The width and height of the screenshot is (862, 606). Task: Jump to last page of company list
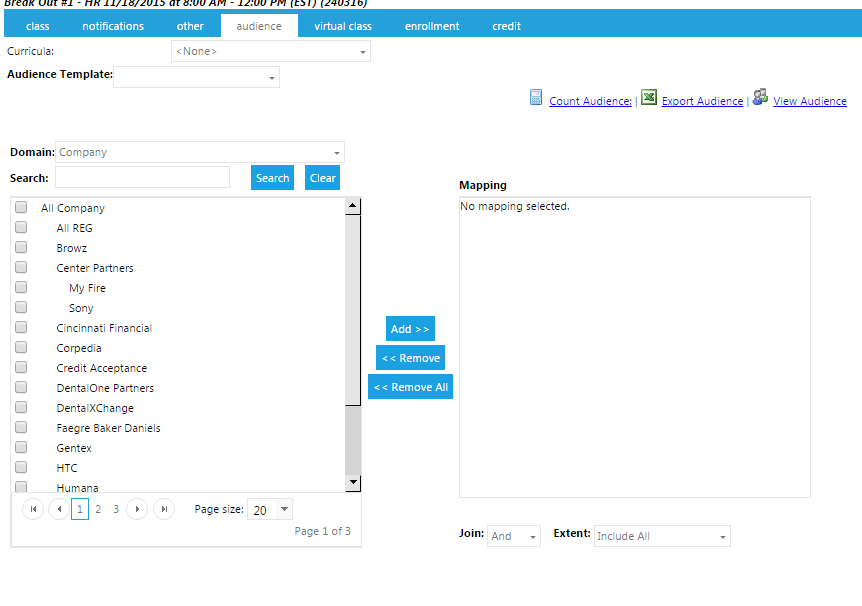[x=164, y=509]
